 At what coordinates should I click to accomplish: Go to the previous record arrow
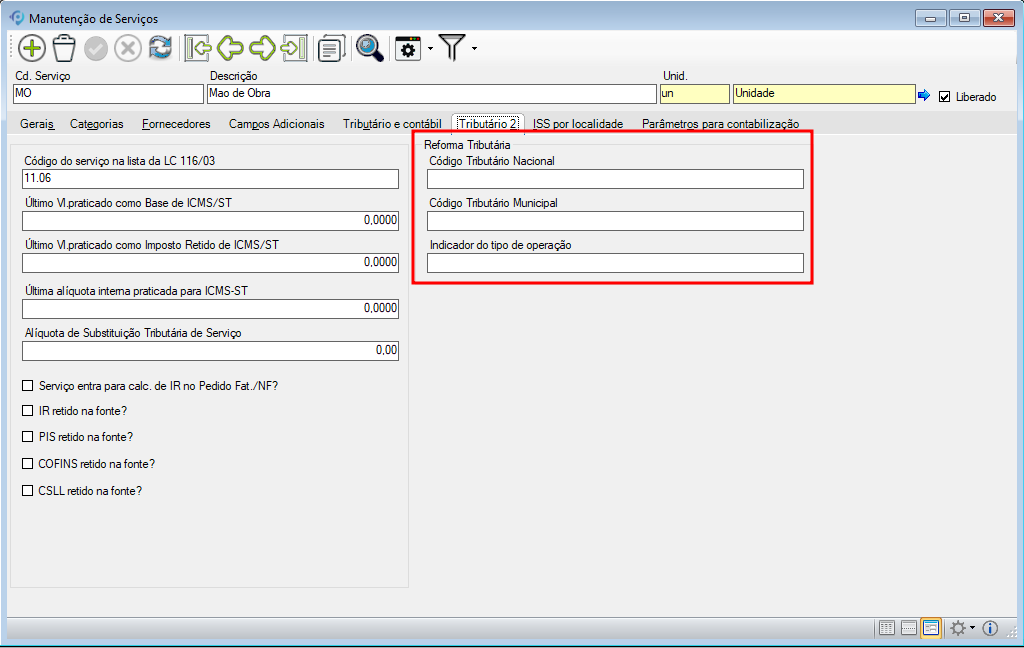click(231, 48)
